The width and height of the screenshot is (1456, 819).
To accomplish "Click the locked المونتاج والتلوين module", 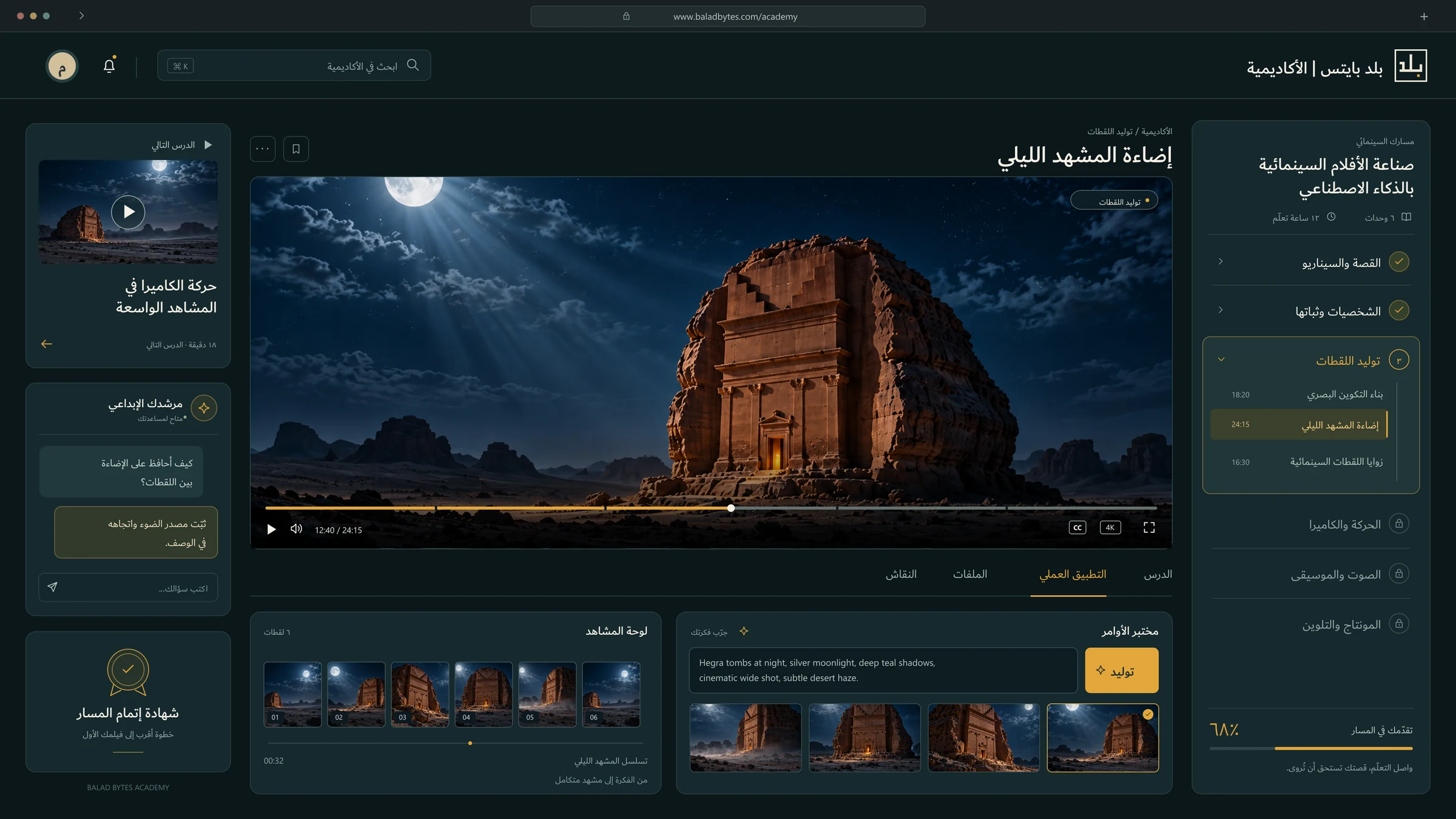I will pyautogui.click(x=1311, y=624).
